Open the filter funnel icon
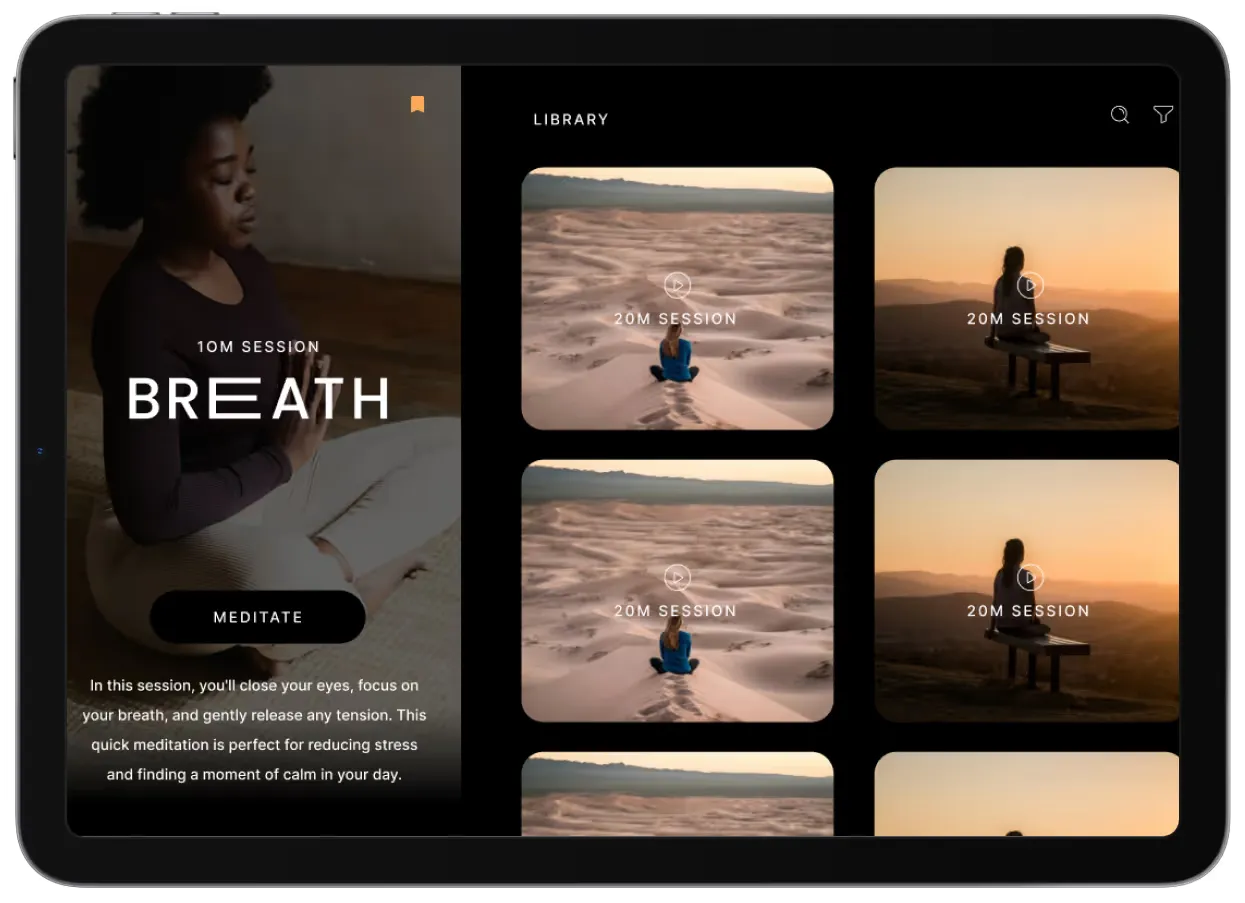The height and width of the screenshot is (903, 1245). (x=1163, y=115)
